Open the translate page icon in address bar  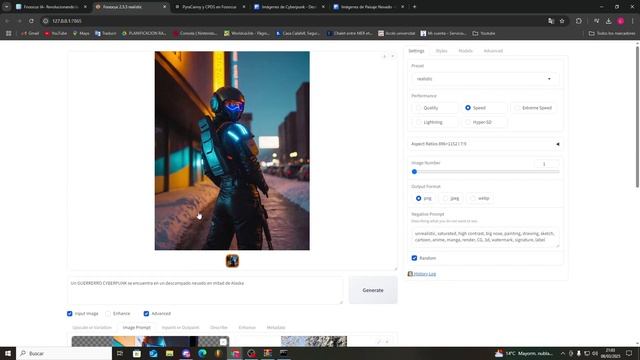(551, 21)
